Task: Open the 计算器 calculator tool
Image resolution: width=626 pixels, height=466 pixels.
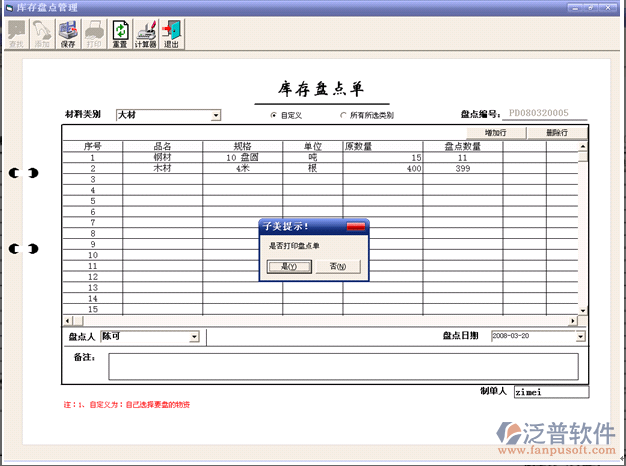Action: coord(146,34)
